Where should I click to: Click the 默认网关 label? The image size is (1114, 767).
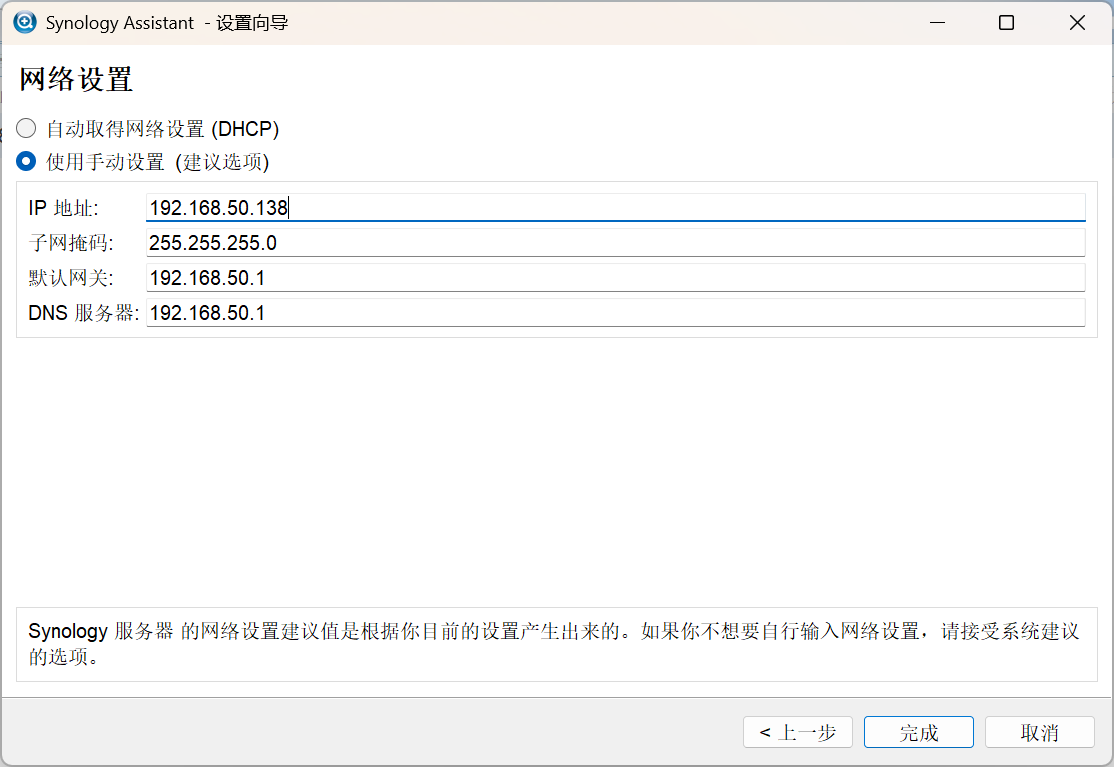click(71, 278)
